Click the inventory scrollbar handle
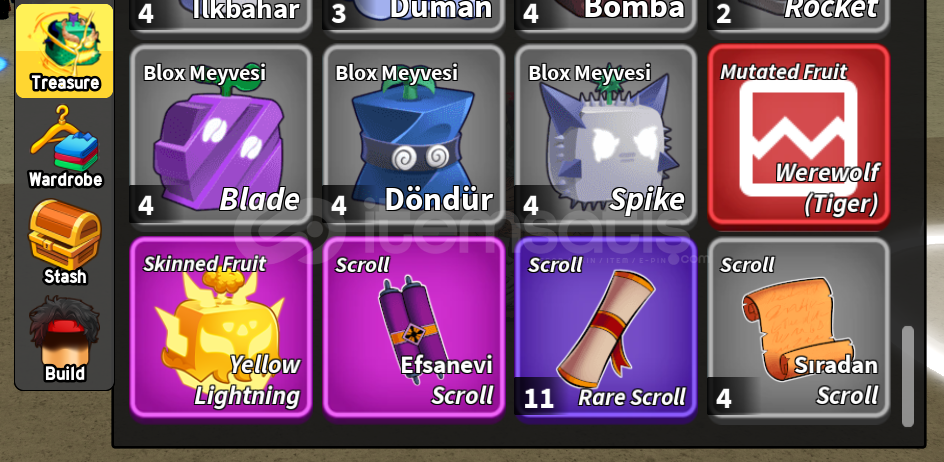The height and width of the screenshot is (462, 944). 907,376
